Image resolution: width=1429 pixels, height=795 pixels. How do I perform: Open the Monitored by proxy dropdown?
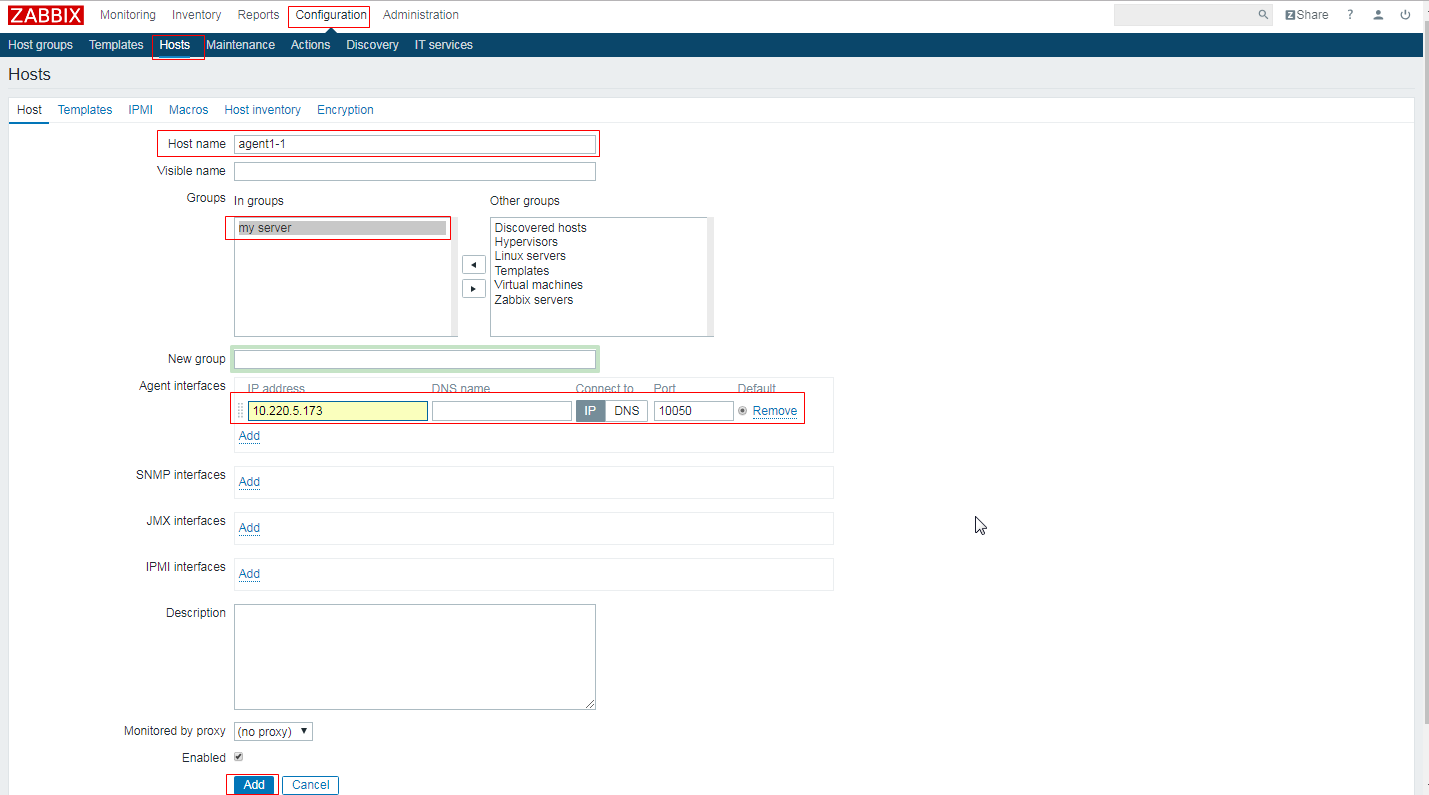[273, 731]
